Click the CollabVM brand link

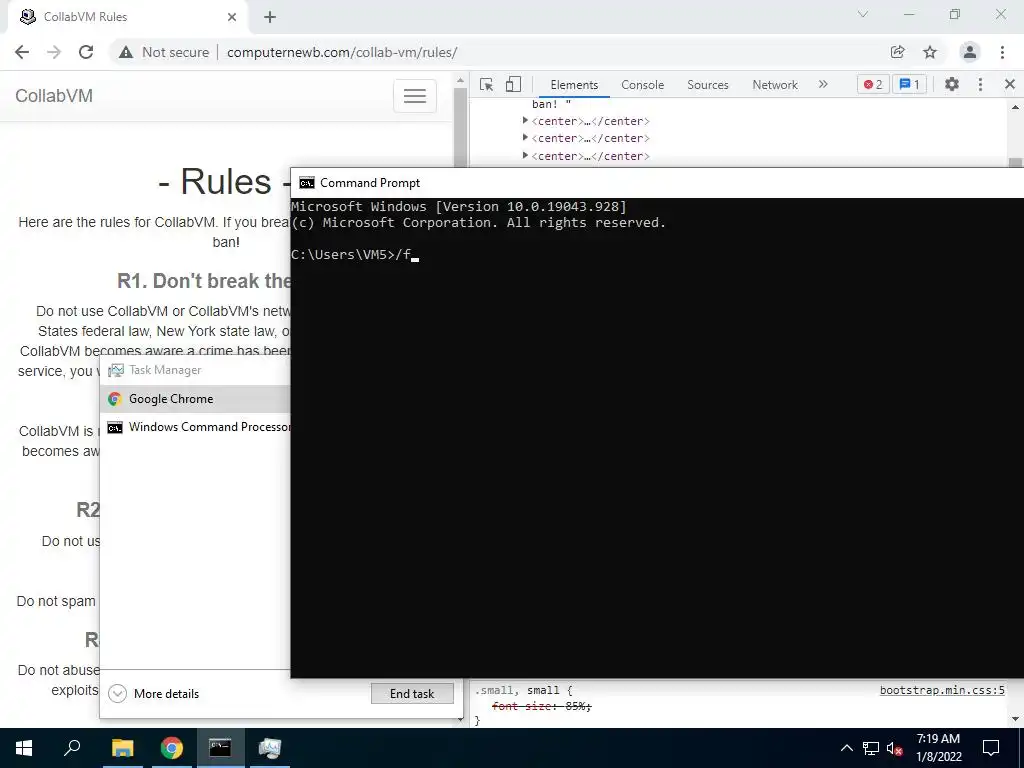coord(54,96)
